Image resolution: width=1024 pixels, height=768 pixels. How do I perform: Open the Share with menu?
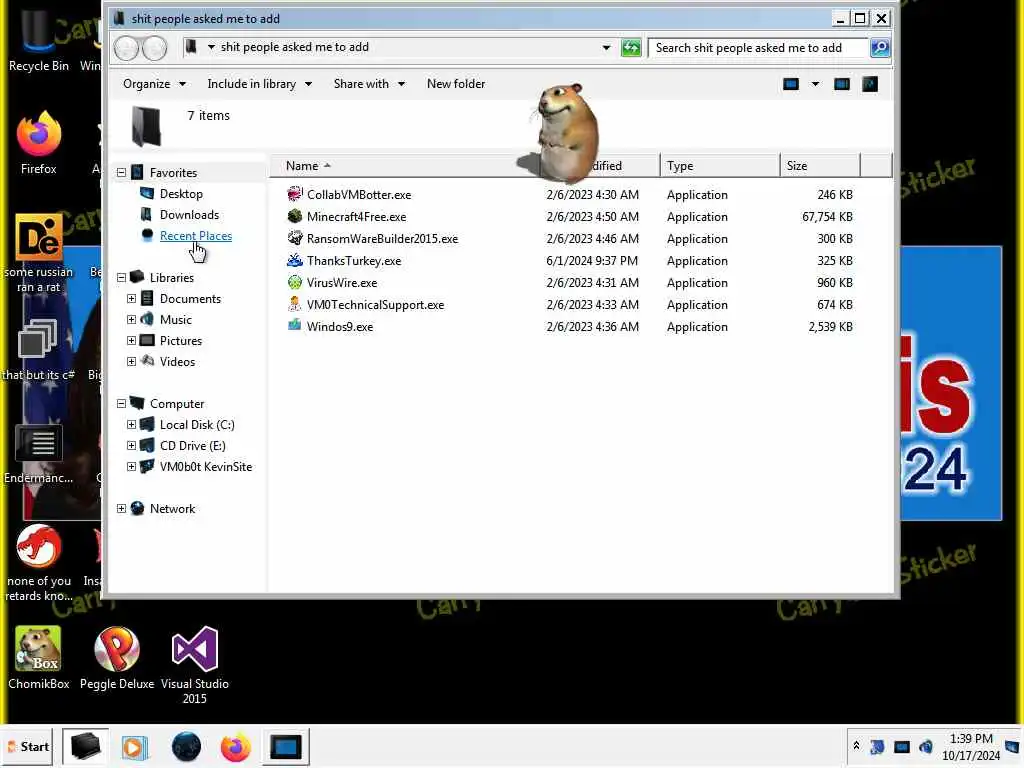[369, 84]
